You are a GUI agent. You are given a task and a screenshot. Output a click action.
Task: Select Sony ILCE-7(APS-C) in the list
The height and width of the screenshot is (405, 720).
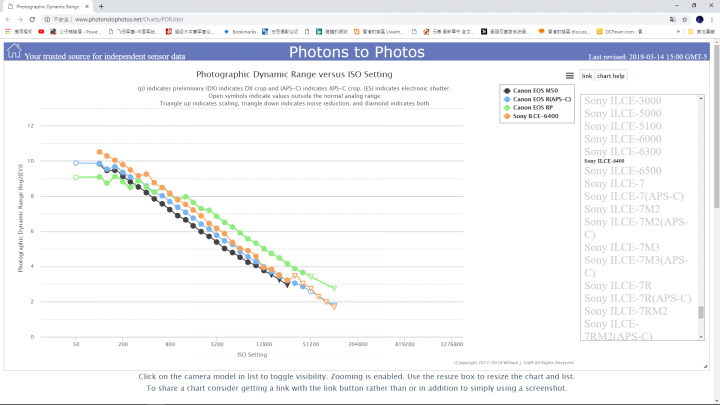pyautogui.click(x=634, y=197)
